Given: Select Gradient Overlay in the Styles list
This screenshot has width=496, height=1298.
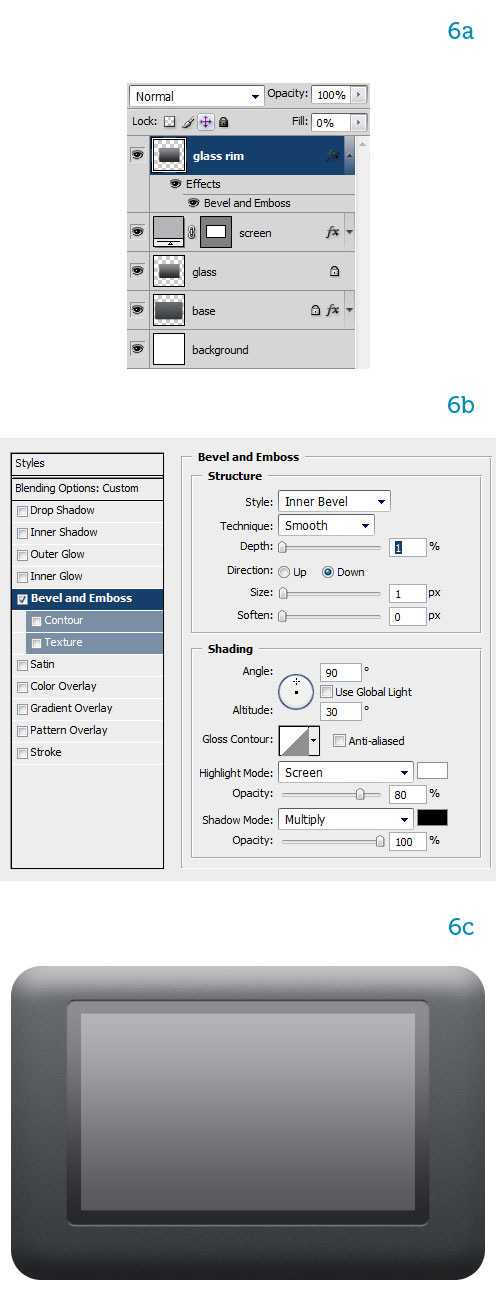Looking at the screenshot, I should click(87, 708).
